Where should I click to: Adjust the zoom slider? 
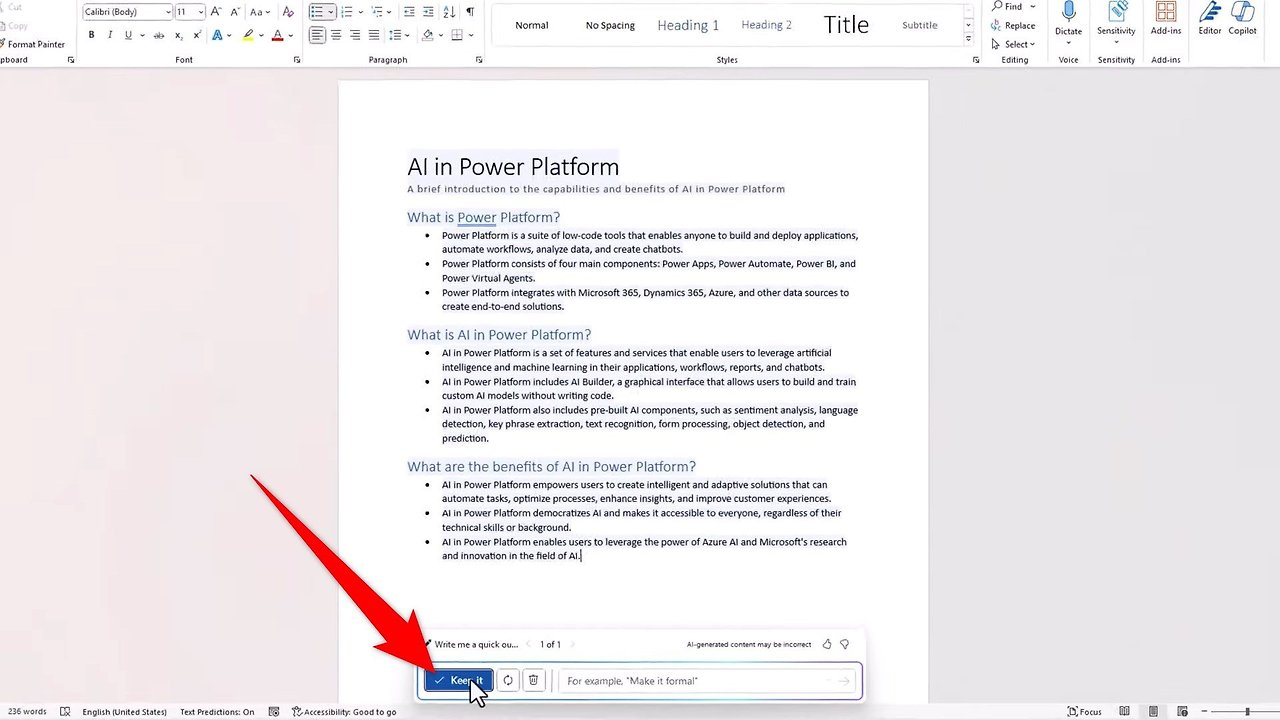[x=1246, y=712]
